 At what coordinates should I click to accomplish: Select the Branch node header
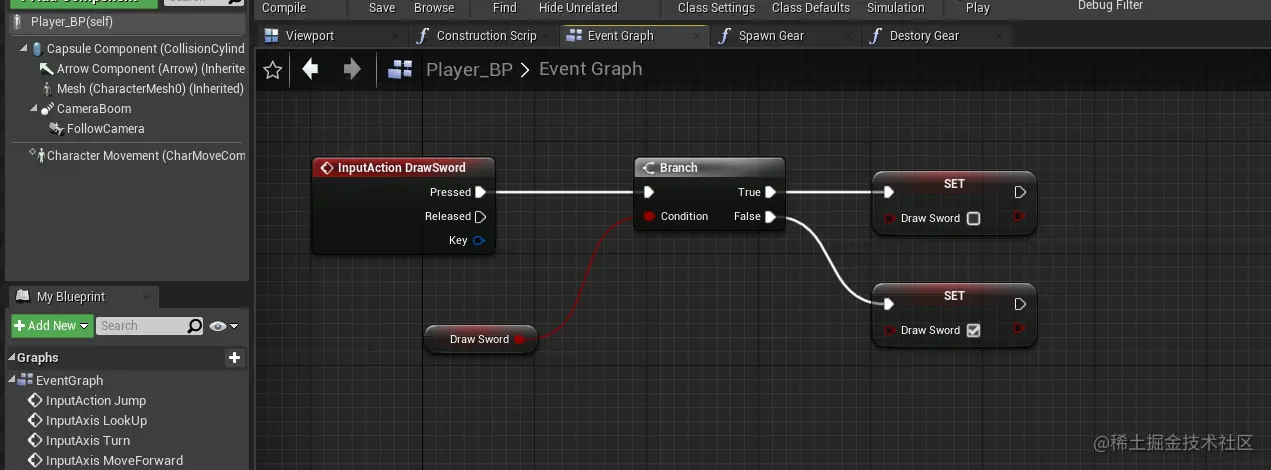coord(709,168)
